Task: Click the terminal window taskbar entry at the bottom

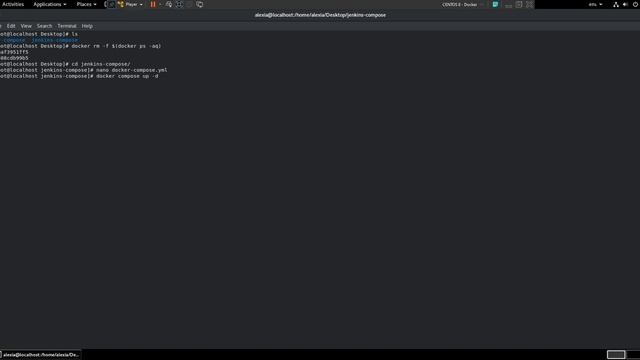Action: (x=40, y=355)
